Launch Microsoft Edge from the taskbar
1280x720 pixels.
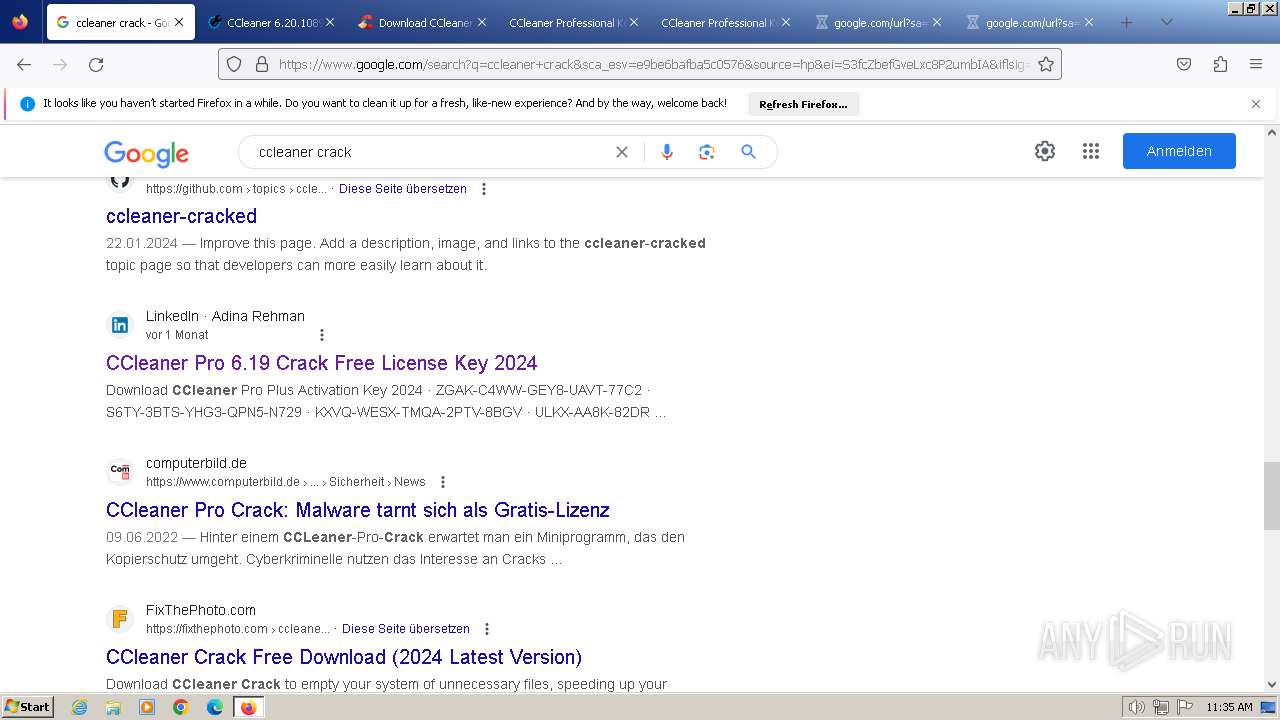pyautogui.click(x=214, y=707)
